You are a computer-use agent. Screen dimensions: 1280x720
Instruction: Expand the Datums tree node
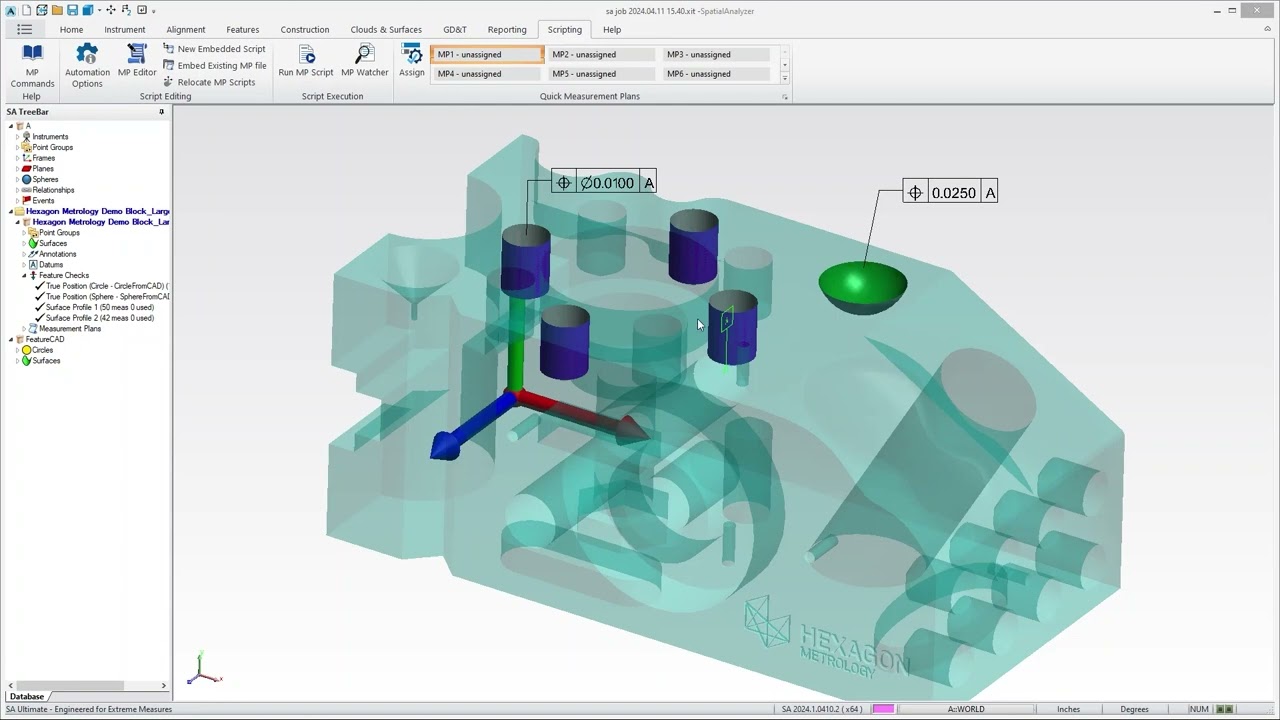click(24, 265)
